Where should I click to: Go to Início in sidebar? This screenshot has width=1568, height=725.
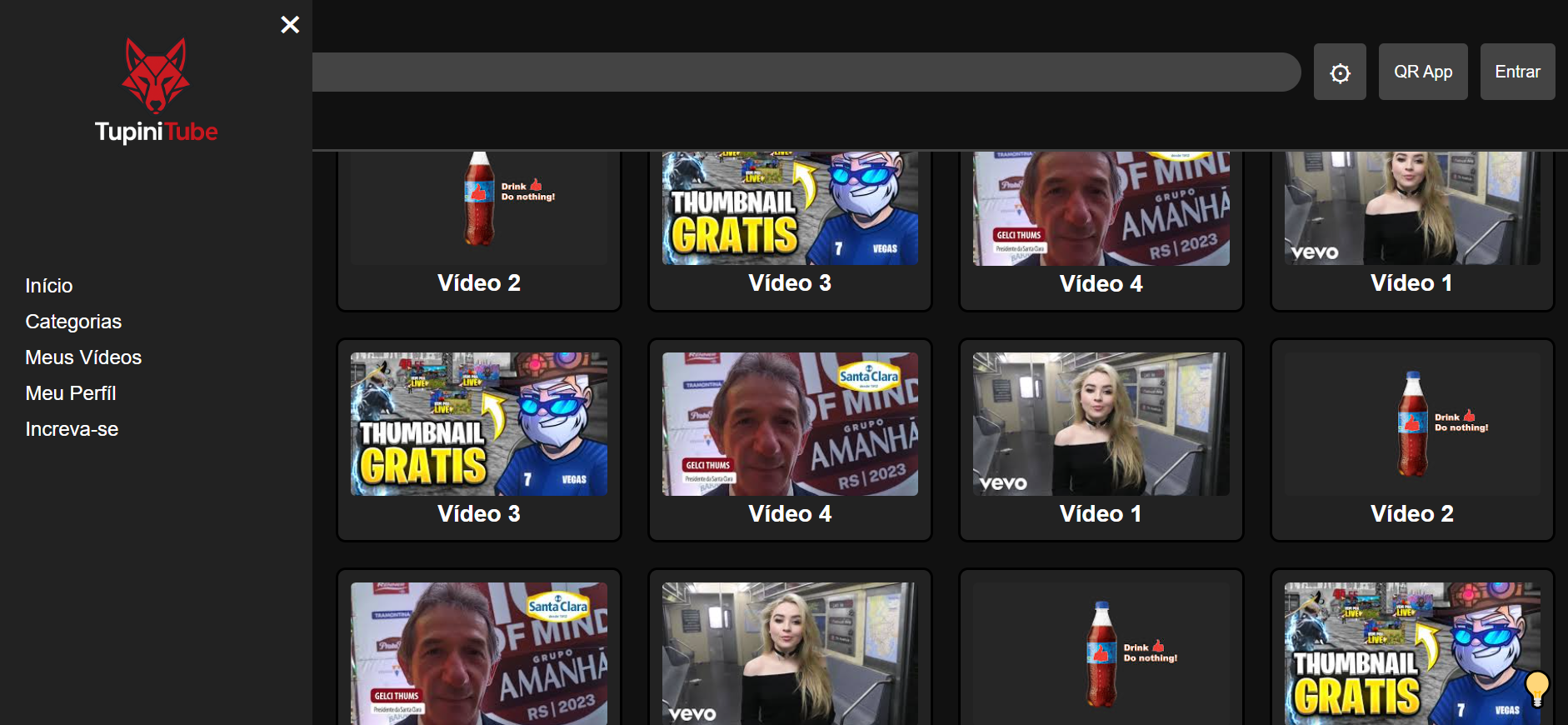click(49, 286)
